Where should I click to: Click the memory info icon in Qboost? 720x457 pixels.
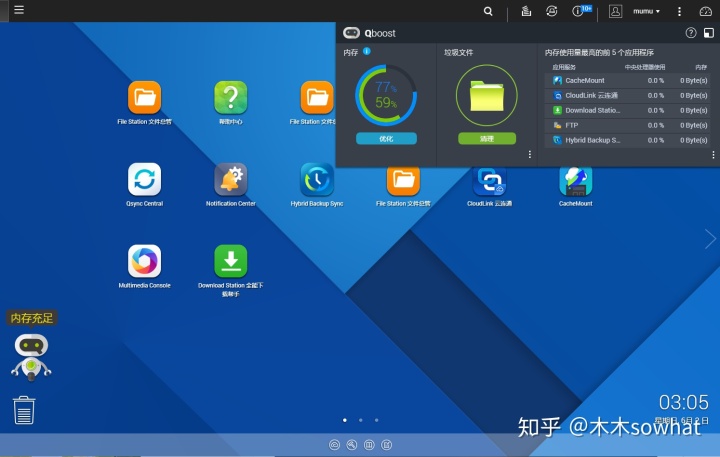tap(366, 51)
